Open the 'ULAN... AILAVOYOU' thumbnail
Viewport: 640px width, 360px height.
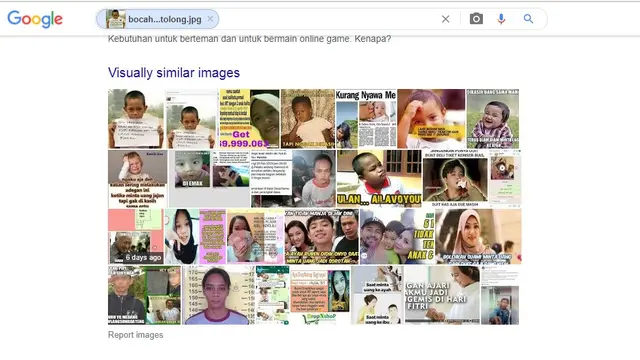(x=379, y=178)
